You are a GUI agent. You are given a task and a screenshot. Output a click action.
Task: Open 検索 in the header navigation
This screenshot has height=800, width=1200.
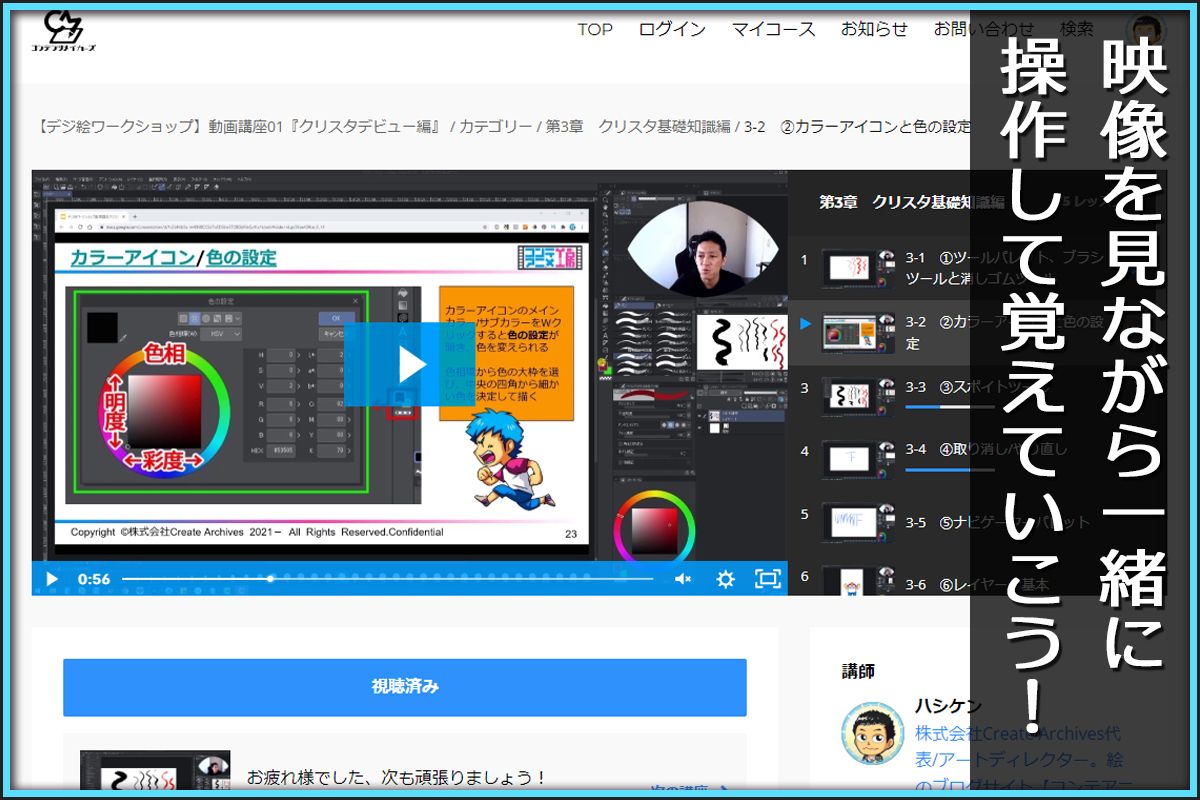pyautogui.click(x=1077, y=29)
